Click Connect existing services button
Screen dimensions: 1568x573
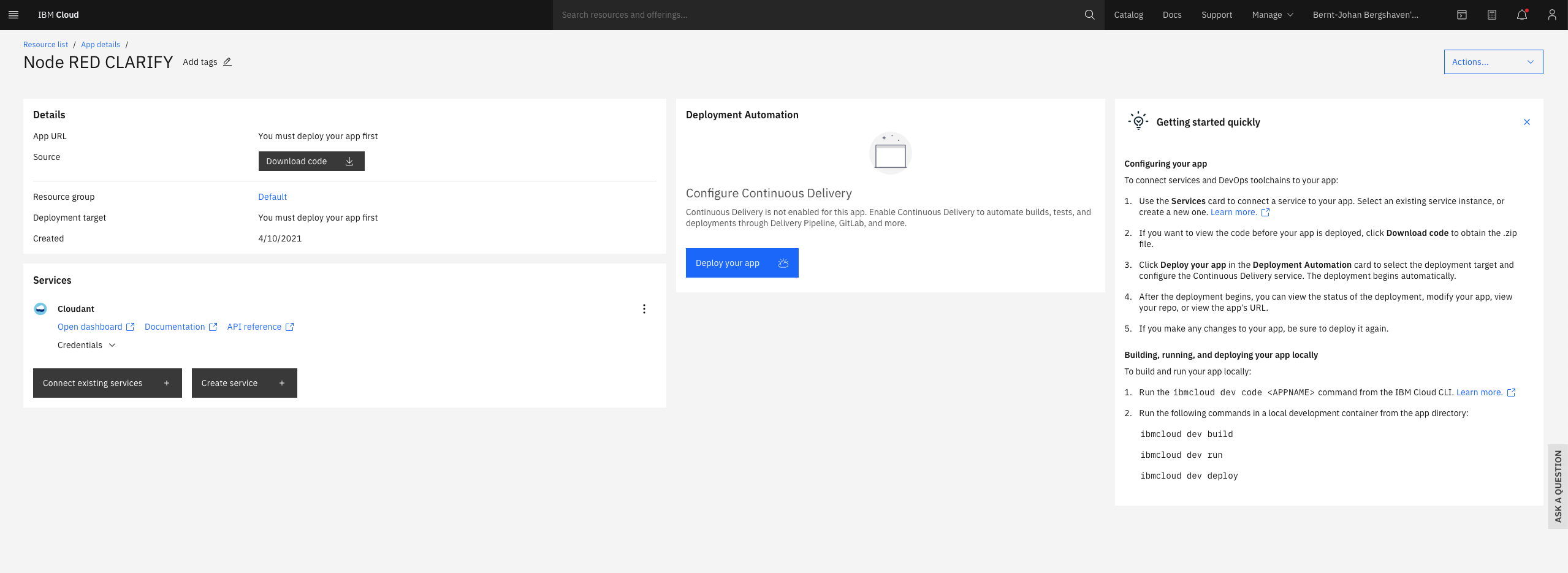107,383
